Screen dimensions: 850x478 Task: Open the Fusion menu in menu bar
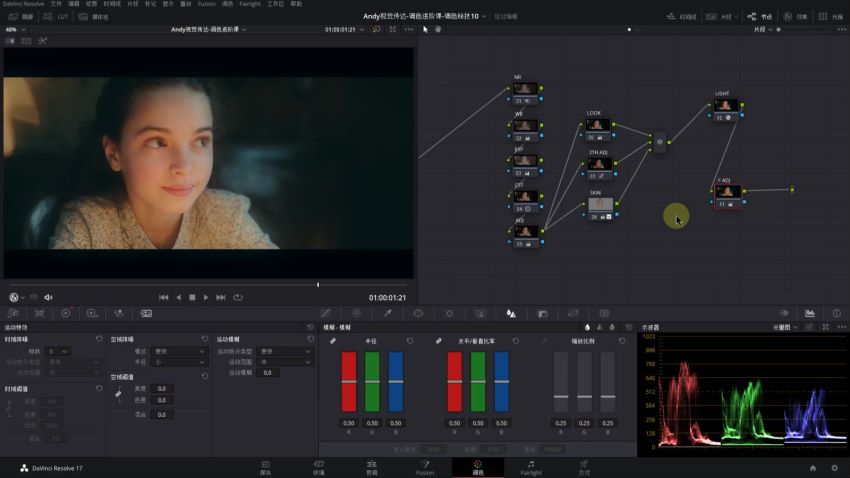pos(206,4)
